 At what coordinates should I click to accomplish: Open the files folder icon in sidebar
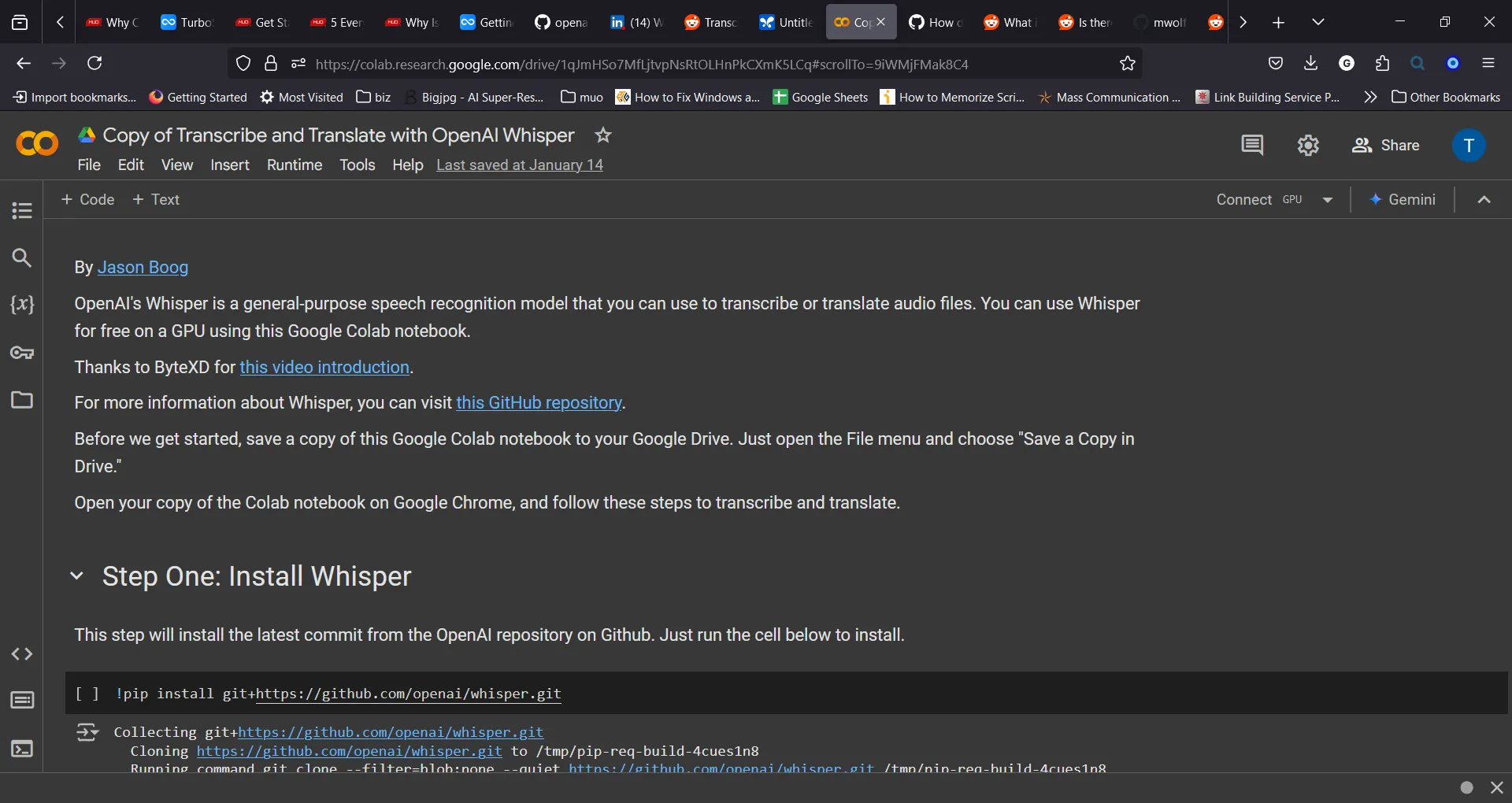[22, 400]
